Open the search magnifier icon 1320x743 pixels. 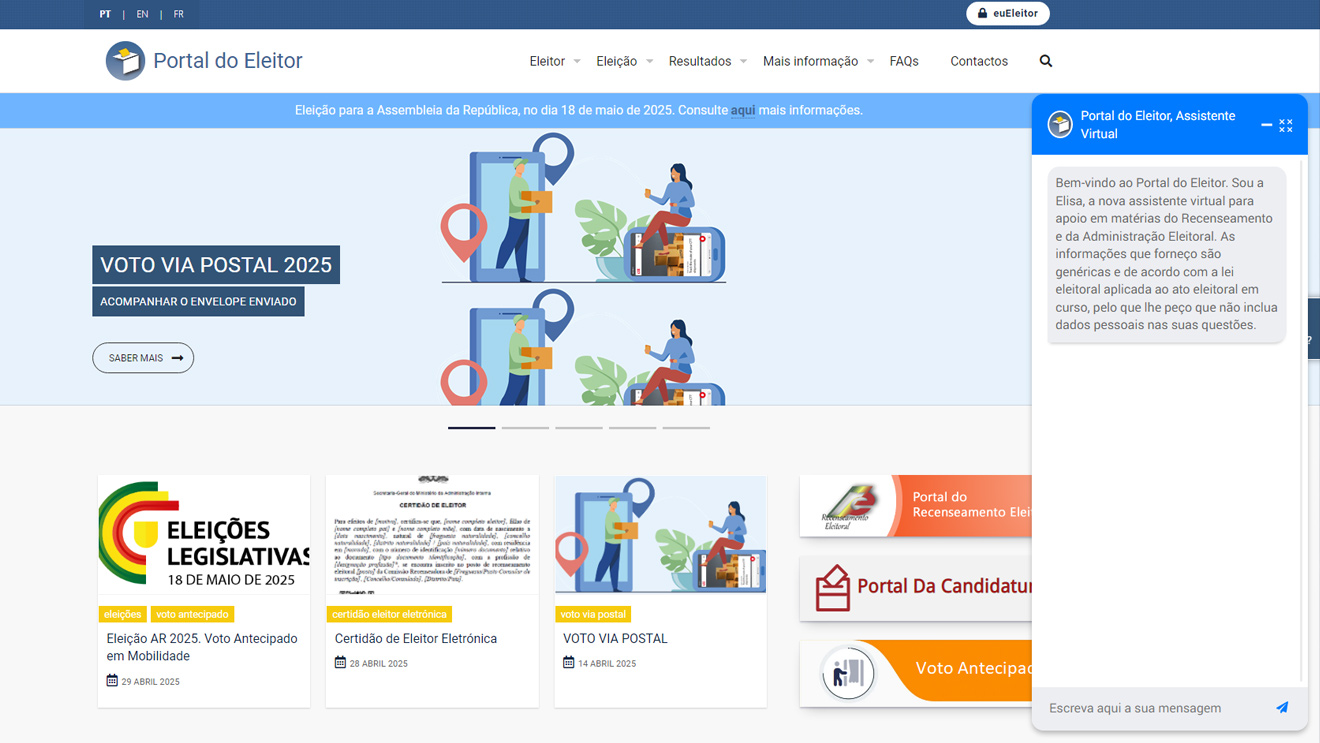coord(1045,61)
